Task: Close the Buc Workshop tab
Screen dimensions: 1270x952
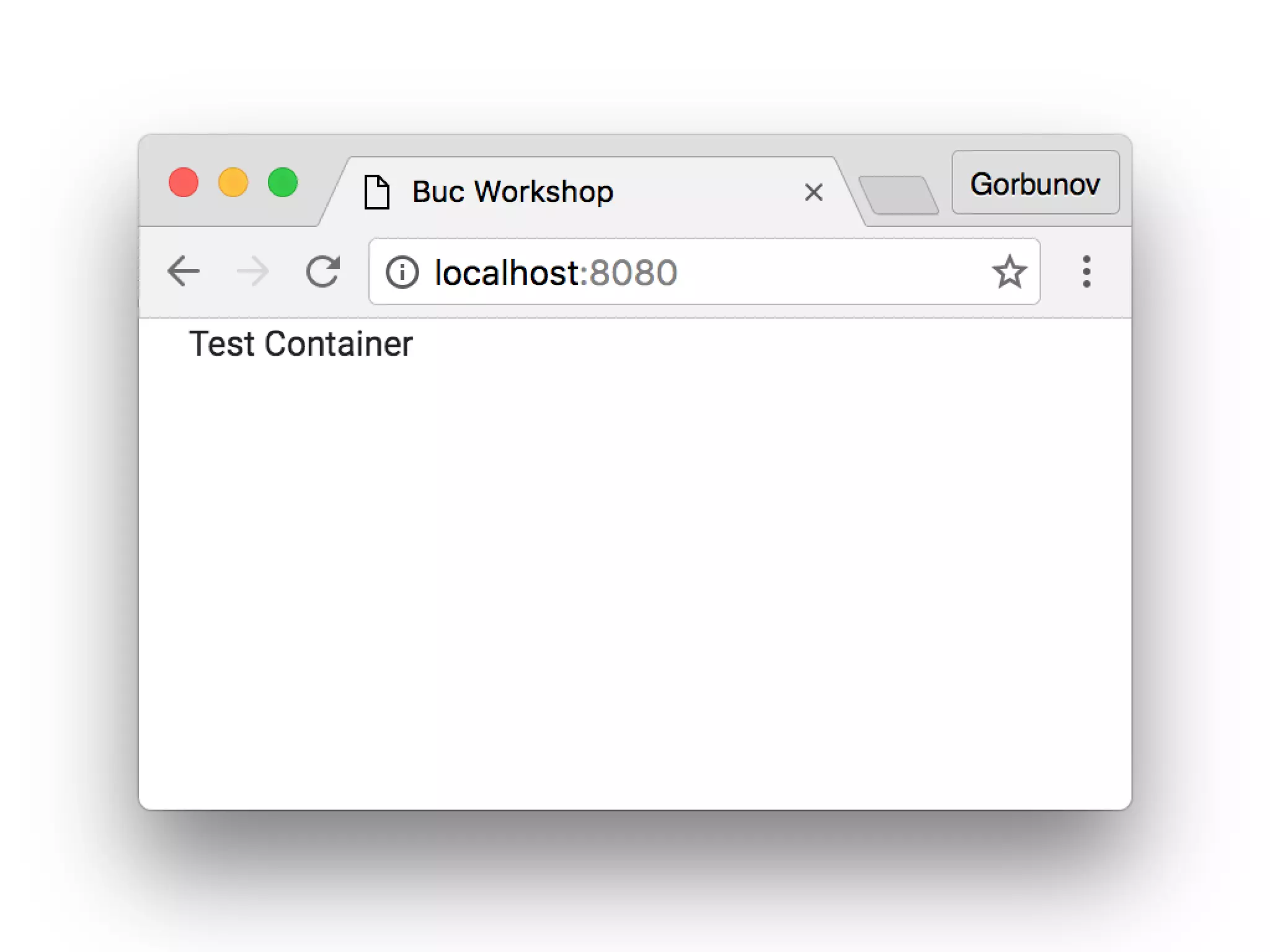Action: tap(813, 192)
